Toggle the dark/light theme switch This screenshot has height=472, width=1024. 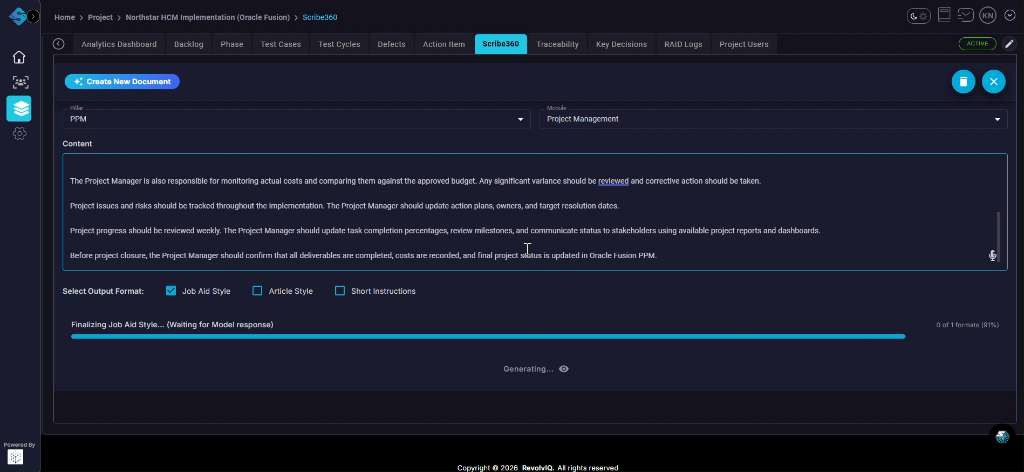click(x=919, y=16)
